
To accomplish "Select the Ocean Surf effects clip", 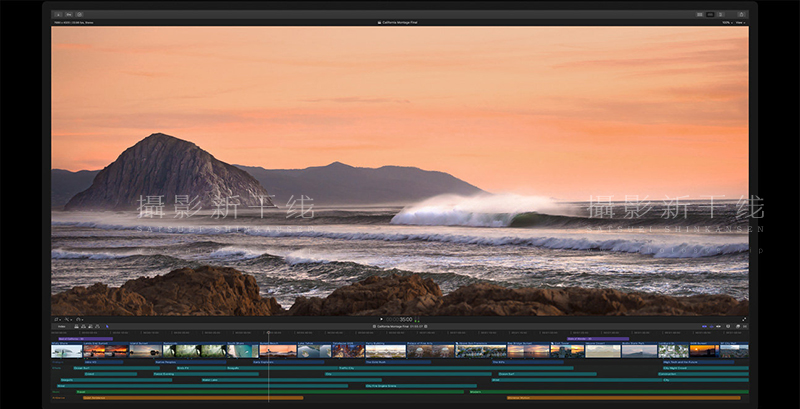I will pos(116,368).
